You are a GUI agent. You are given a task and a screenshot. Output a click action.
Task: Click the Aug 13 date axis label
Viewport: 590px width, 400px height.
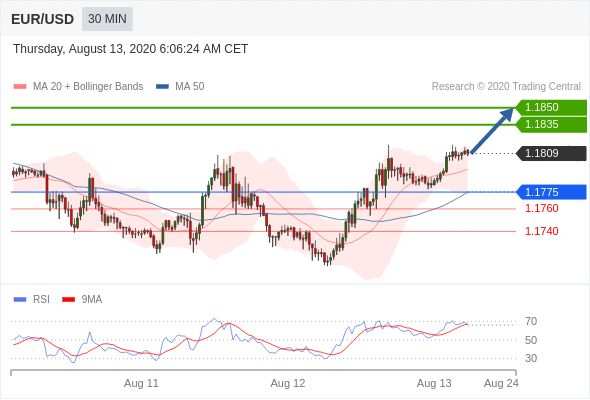coord(434,383)
